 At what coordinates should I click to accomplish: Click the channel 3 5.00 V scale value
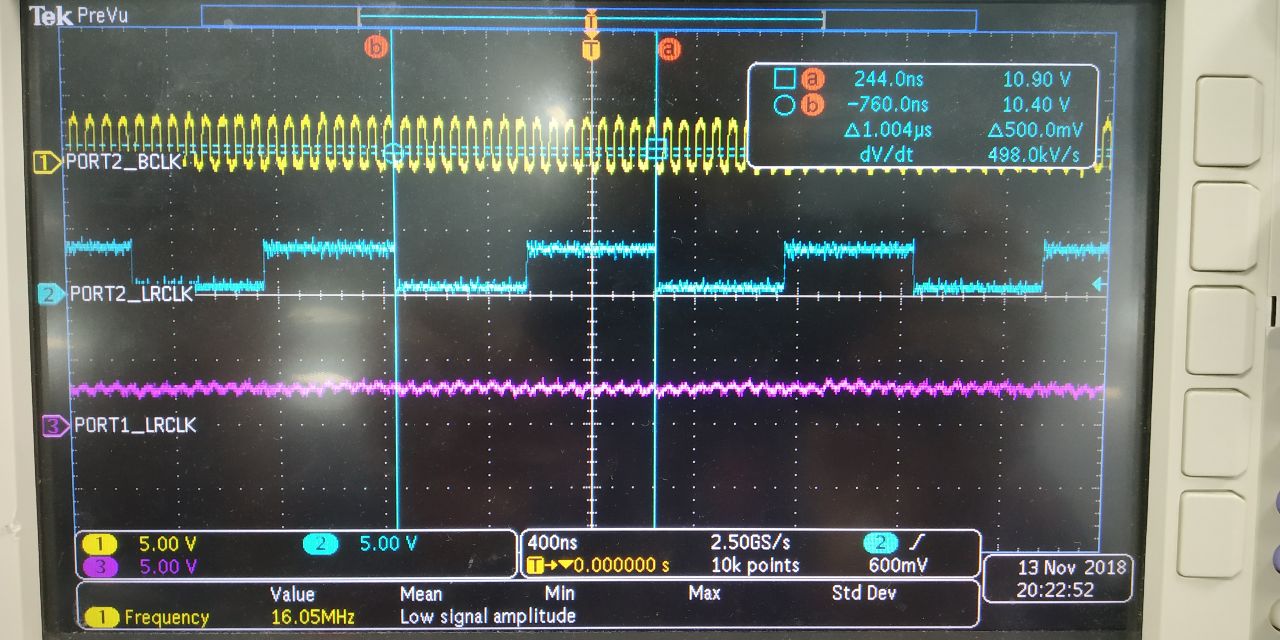(x=168, y=566)
